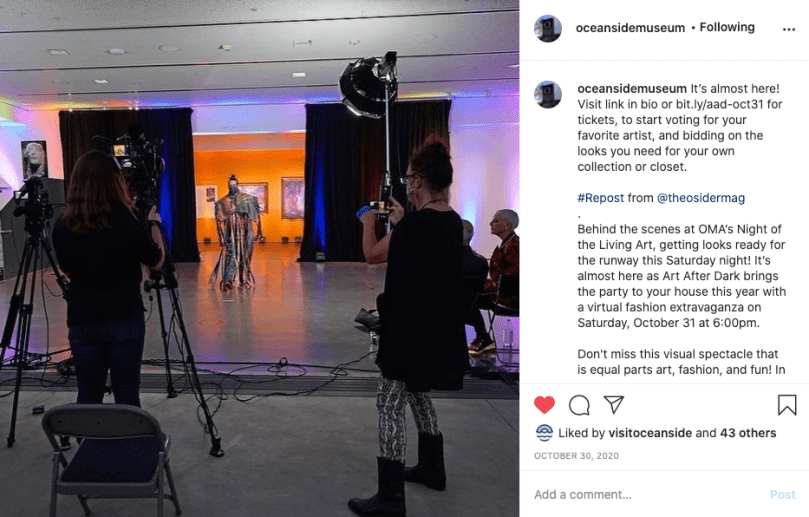809x517 pixels.
Task: Click the Post comment button
Action: [783, 494]
